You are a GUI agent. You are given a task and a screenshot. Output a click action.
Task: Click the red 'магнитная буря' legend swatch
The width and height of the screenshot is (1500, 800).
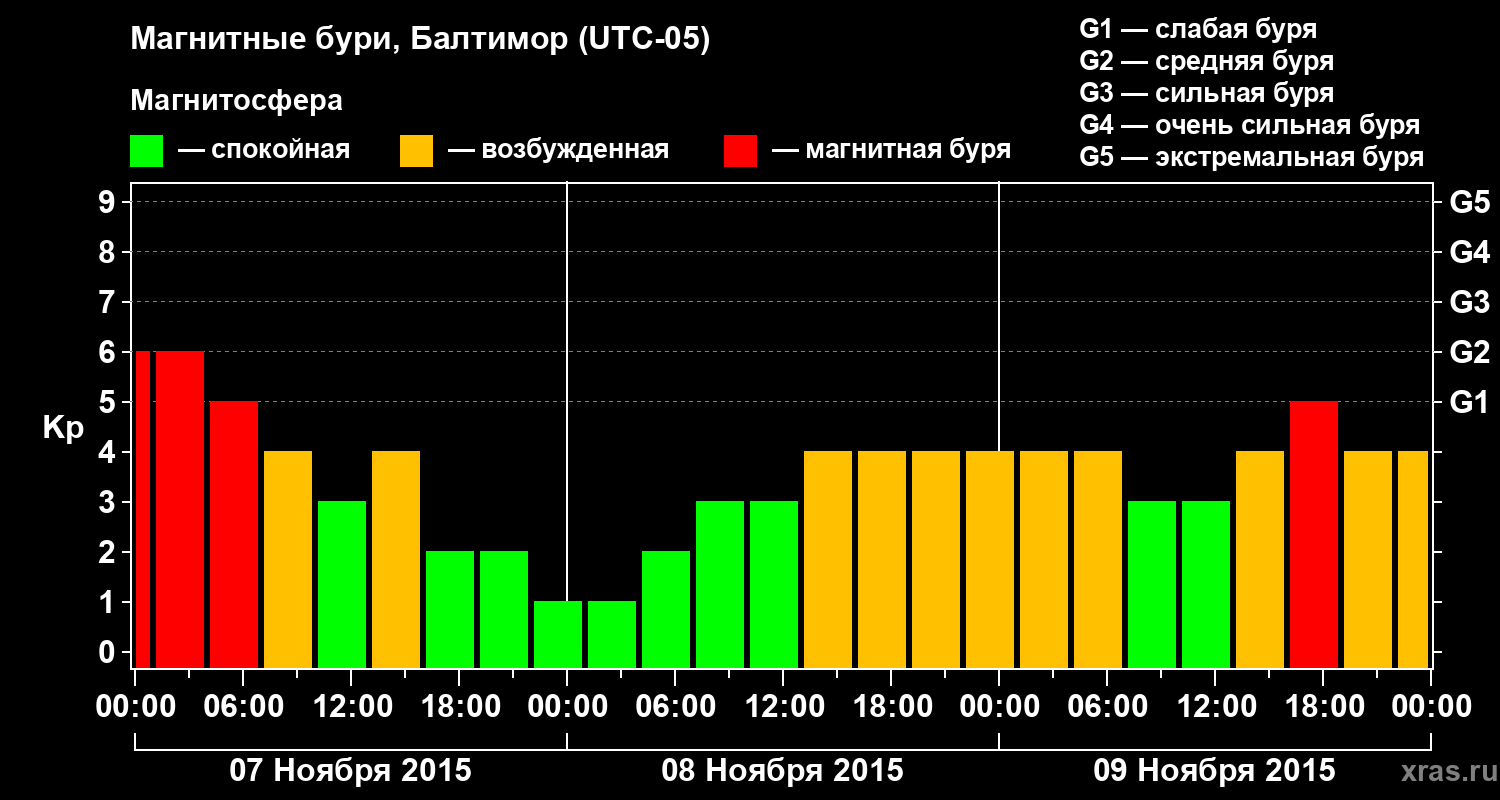(740, 151)
